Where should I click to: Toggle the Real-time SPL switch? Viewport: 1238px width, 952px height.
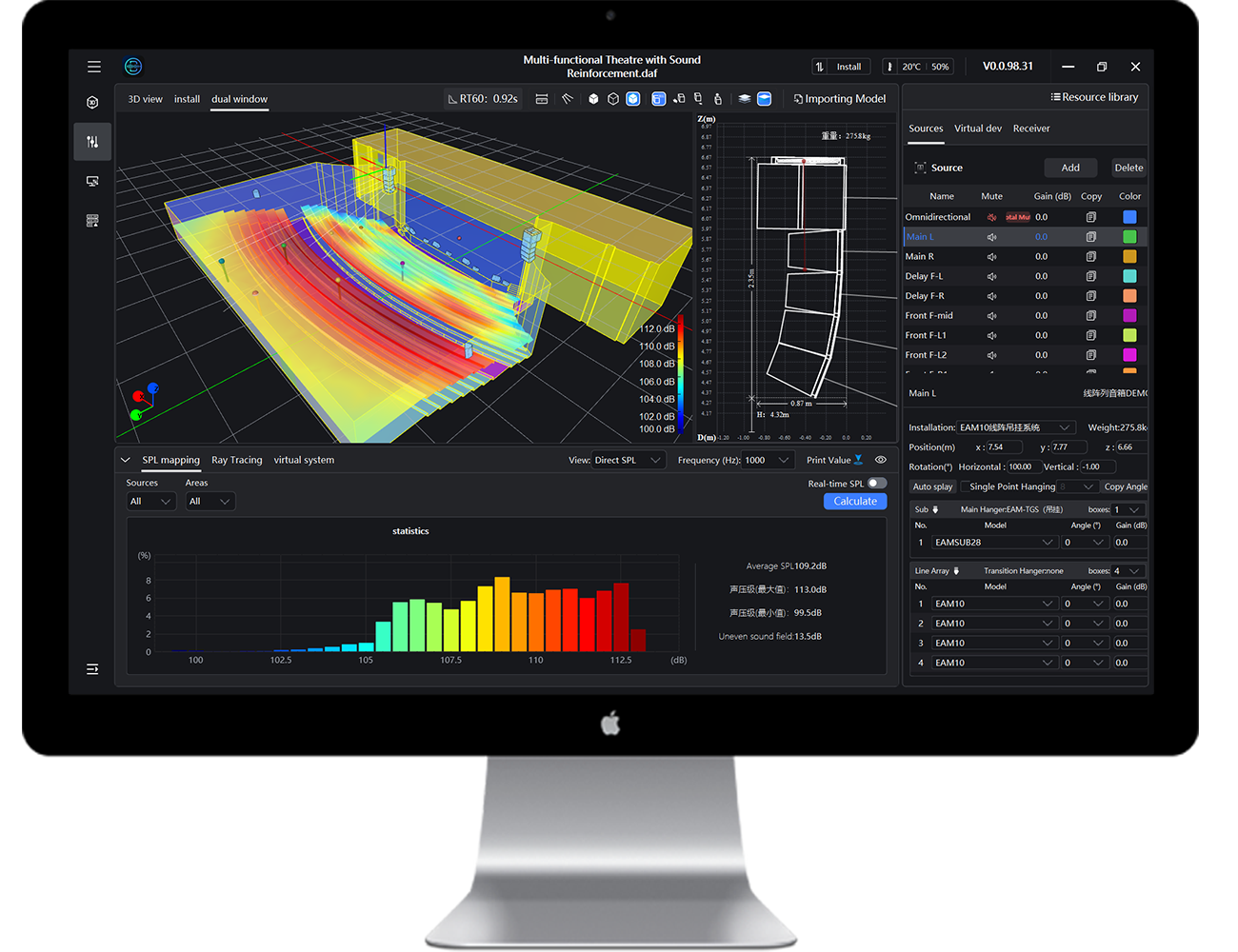click(x=877, y=484)
